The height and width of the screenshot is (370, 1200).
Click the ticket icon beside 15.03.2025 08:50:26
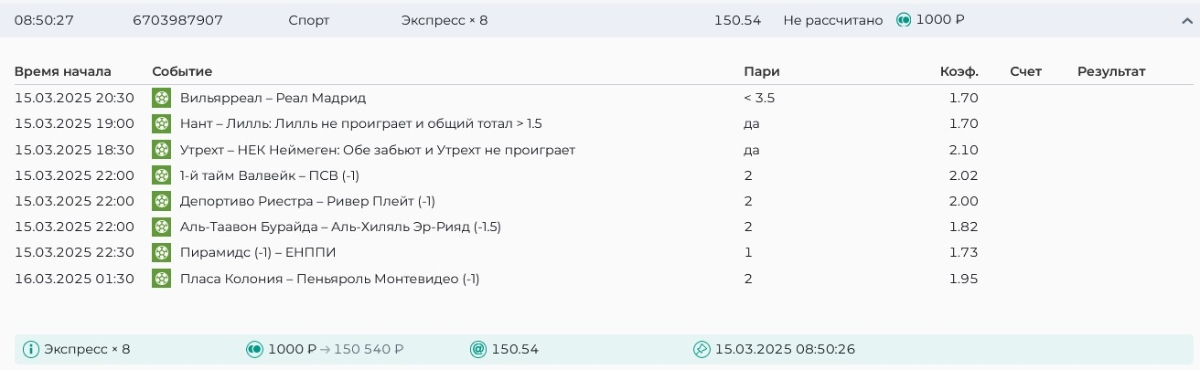click(x=701, y=350)
